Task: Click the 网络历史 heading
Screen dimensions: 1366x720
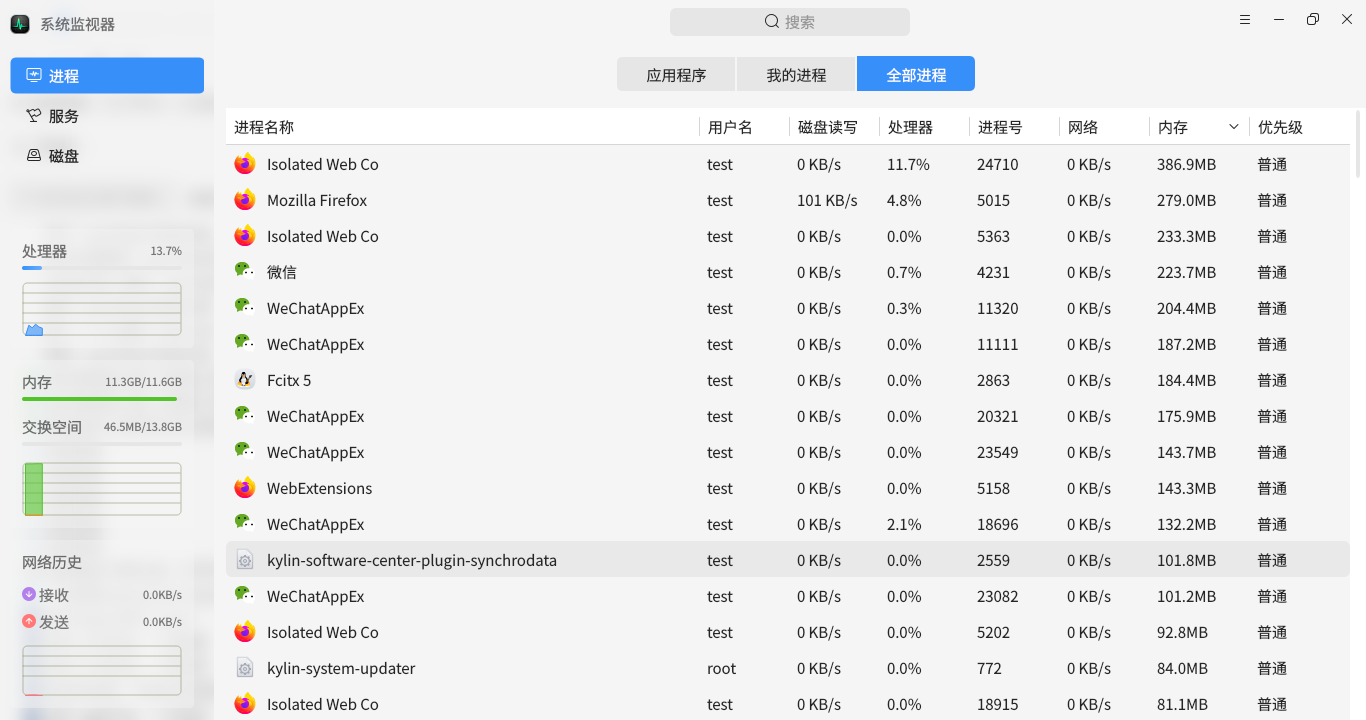Action: click(x=52, y=562)
